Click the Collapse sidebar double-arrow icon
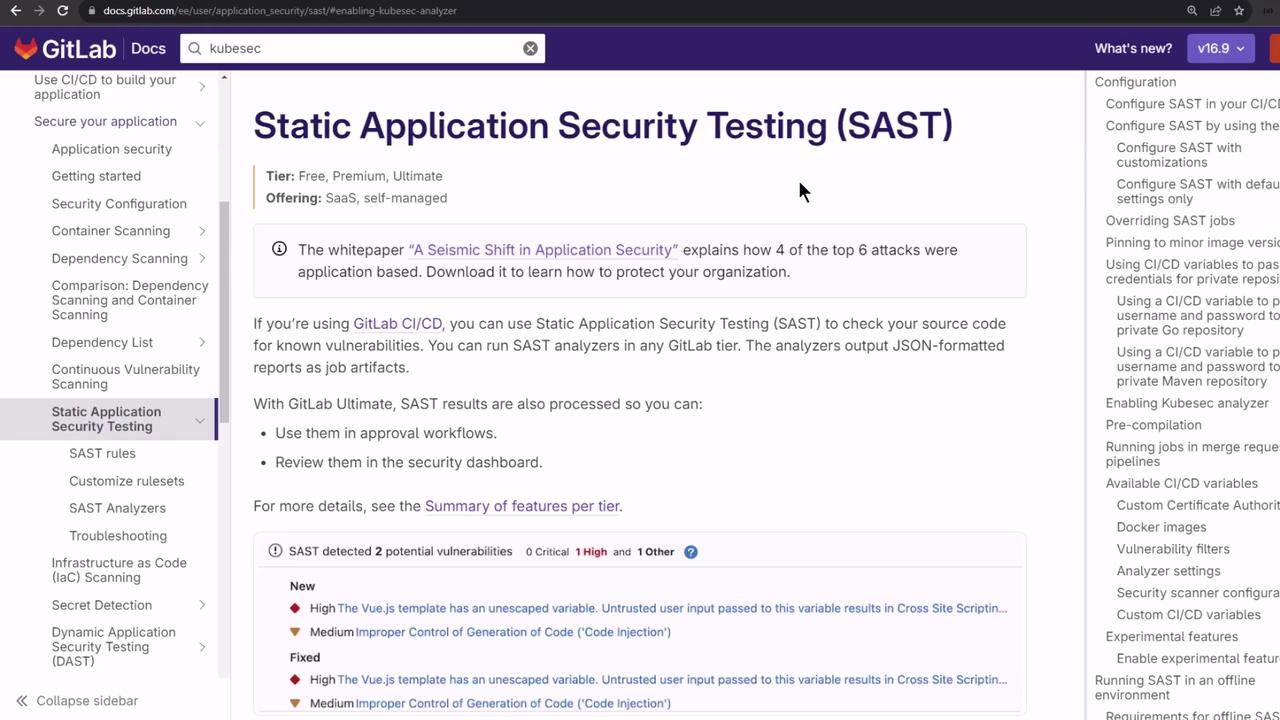The image size is (1280, 720). tap(21, 701)
